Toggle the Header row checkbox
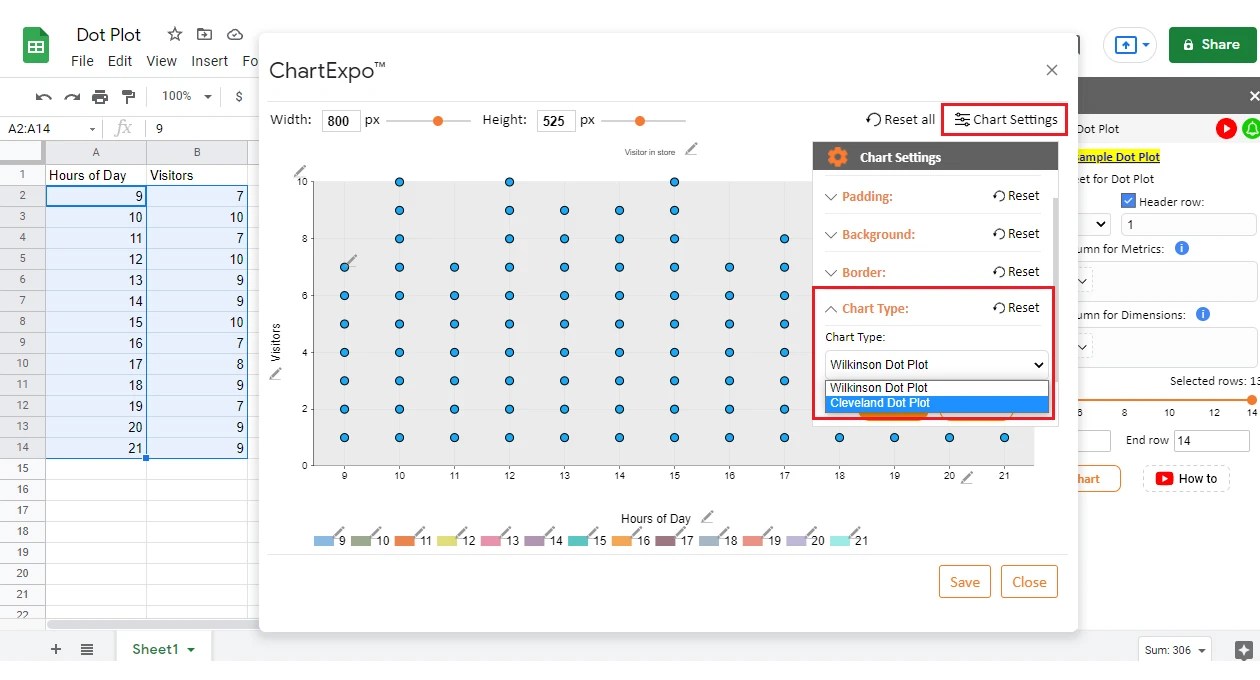The image size is (1260, 680). [1128, 201]
